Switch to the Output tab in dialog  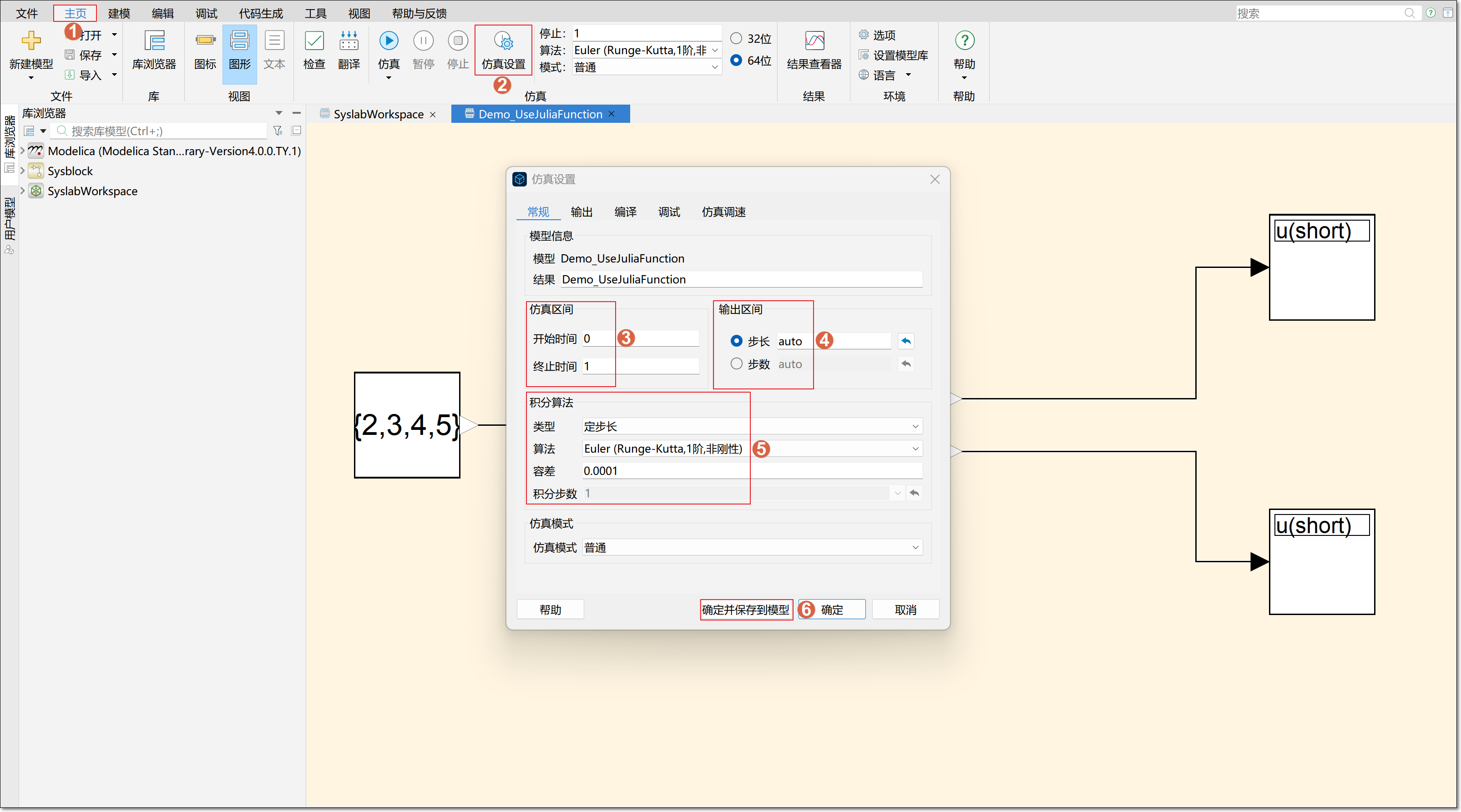pos(581,212)
